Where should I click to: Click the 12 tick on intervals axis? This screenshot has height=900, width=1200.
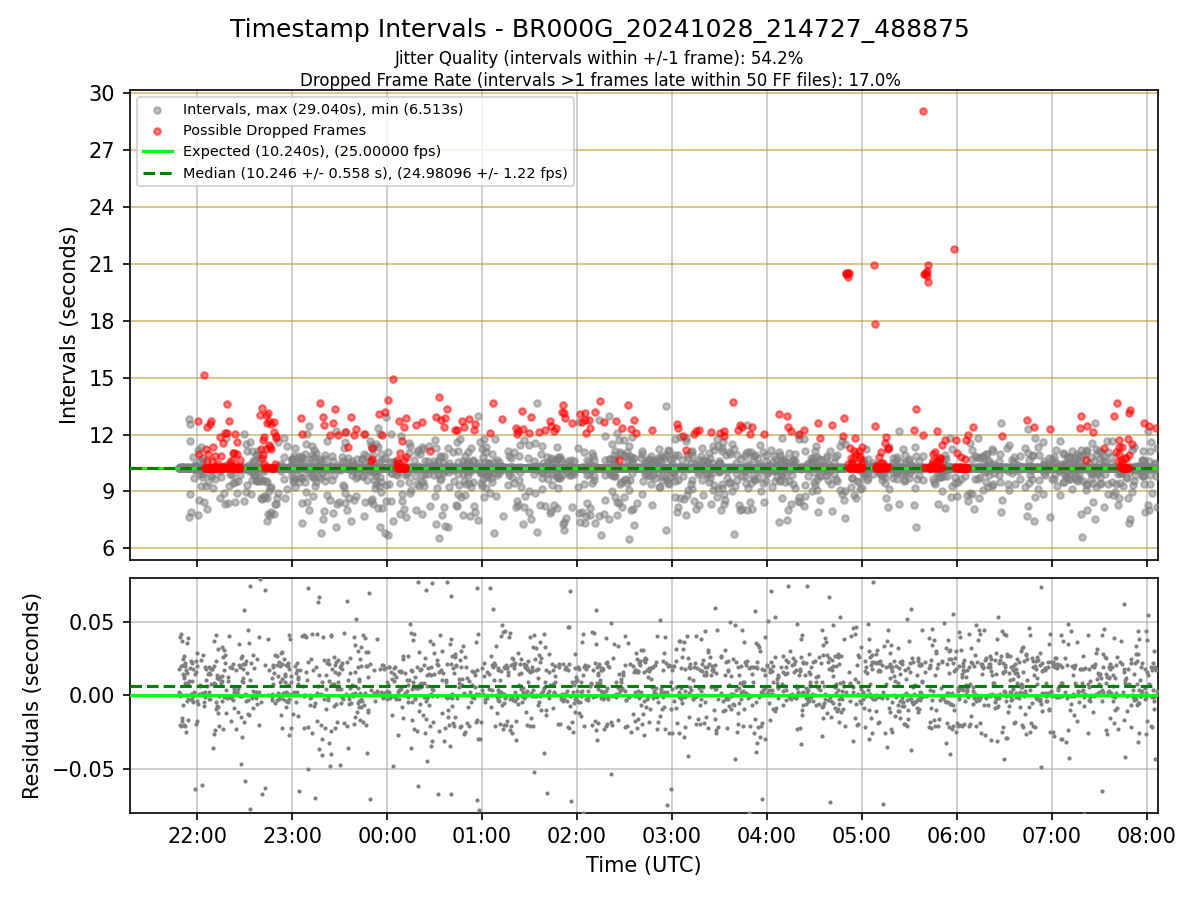click(103, 435)
